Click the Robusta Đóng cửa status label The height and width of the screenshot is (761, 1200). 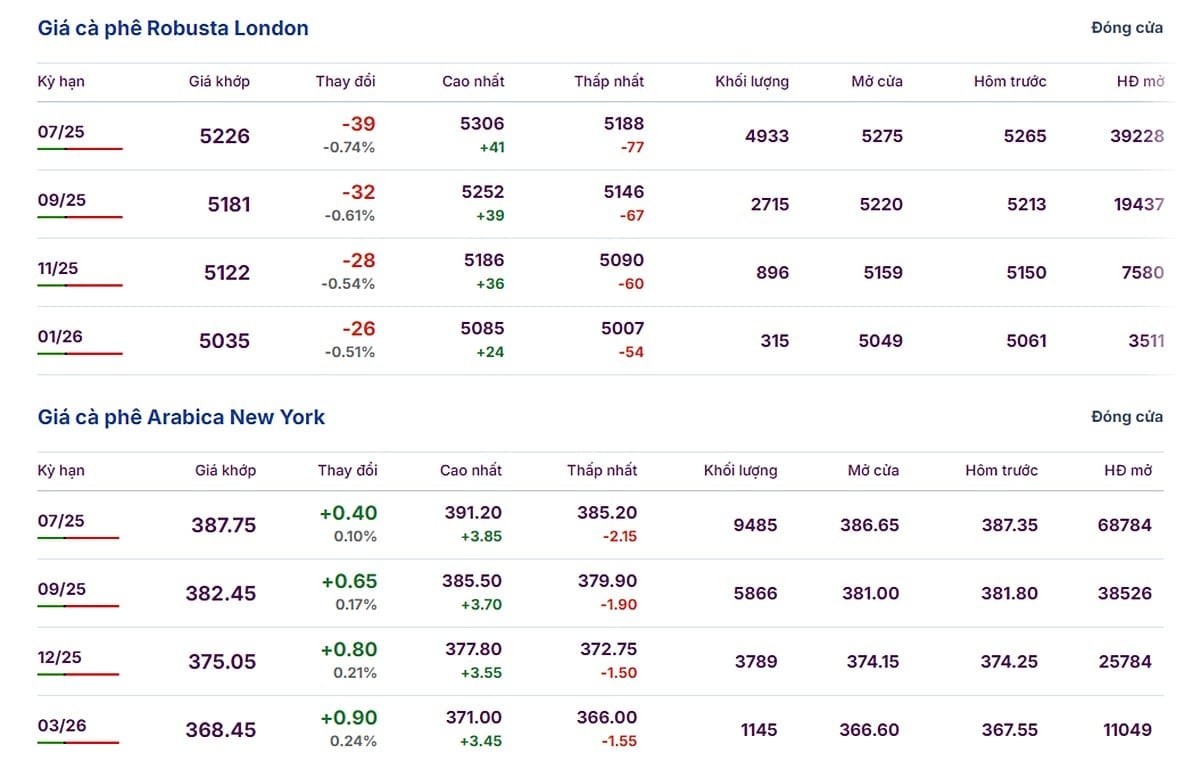pos(1127,28)
